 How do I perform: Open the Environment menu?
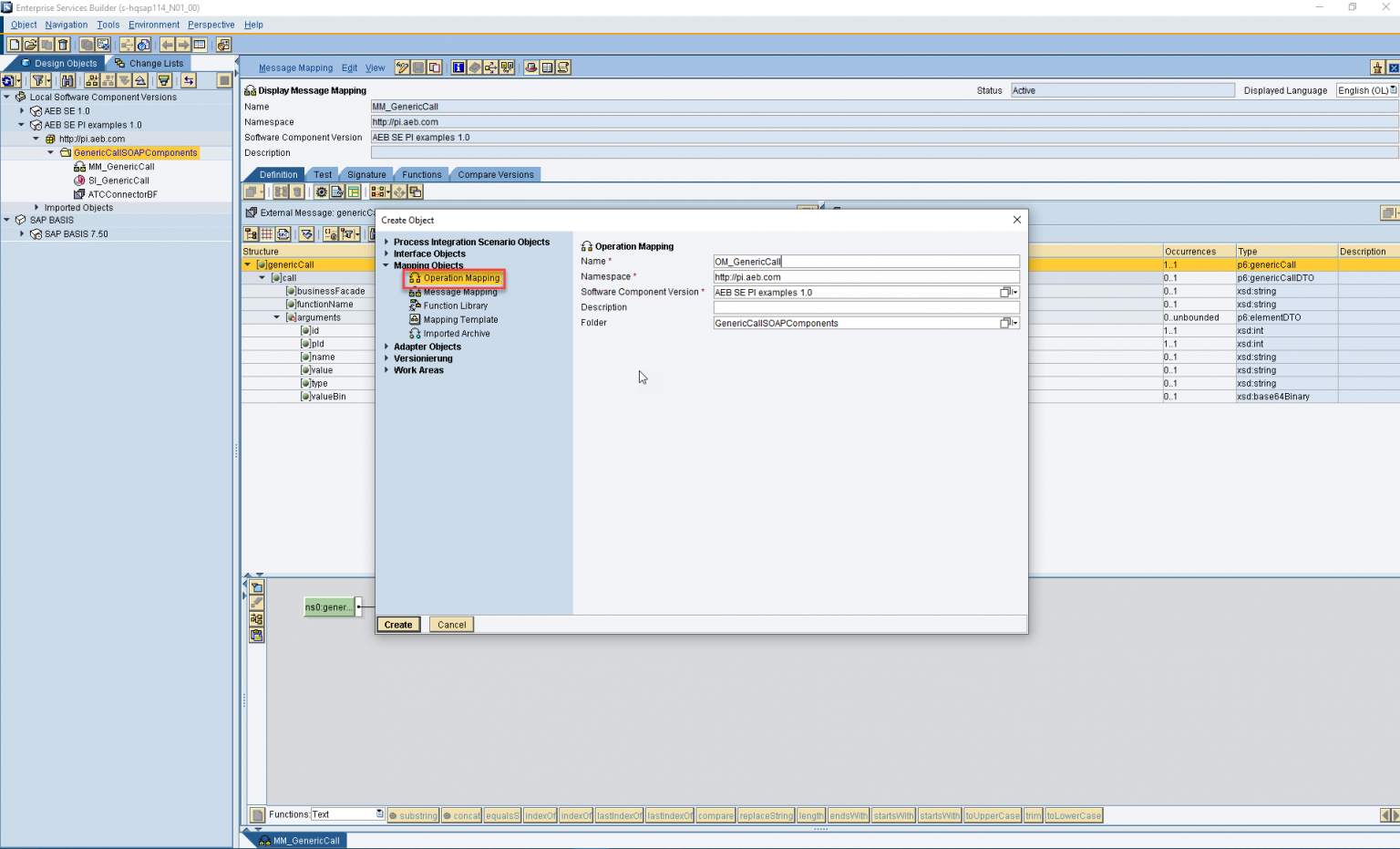[153, 25]
